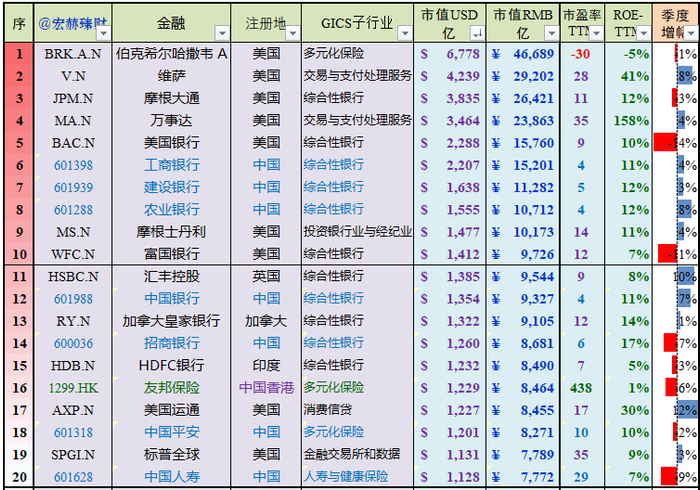Select ticker cell JPM.N
700x490 pixels.
tap(73, 99)
